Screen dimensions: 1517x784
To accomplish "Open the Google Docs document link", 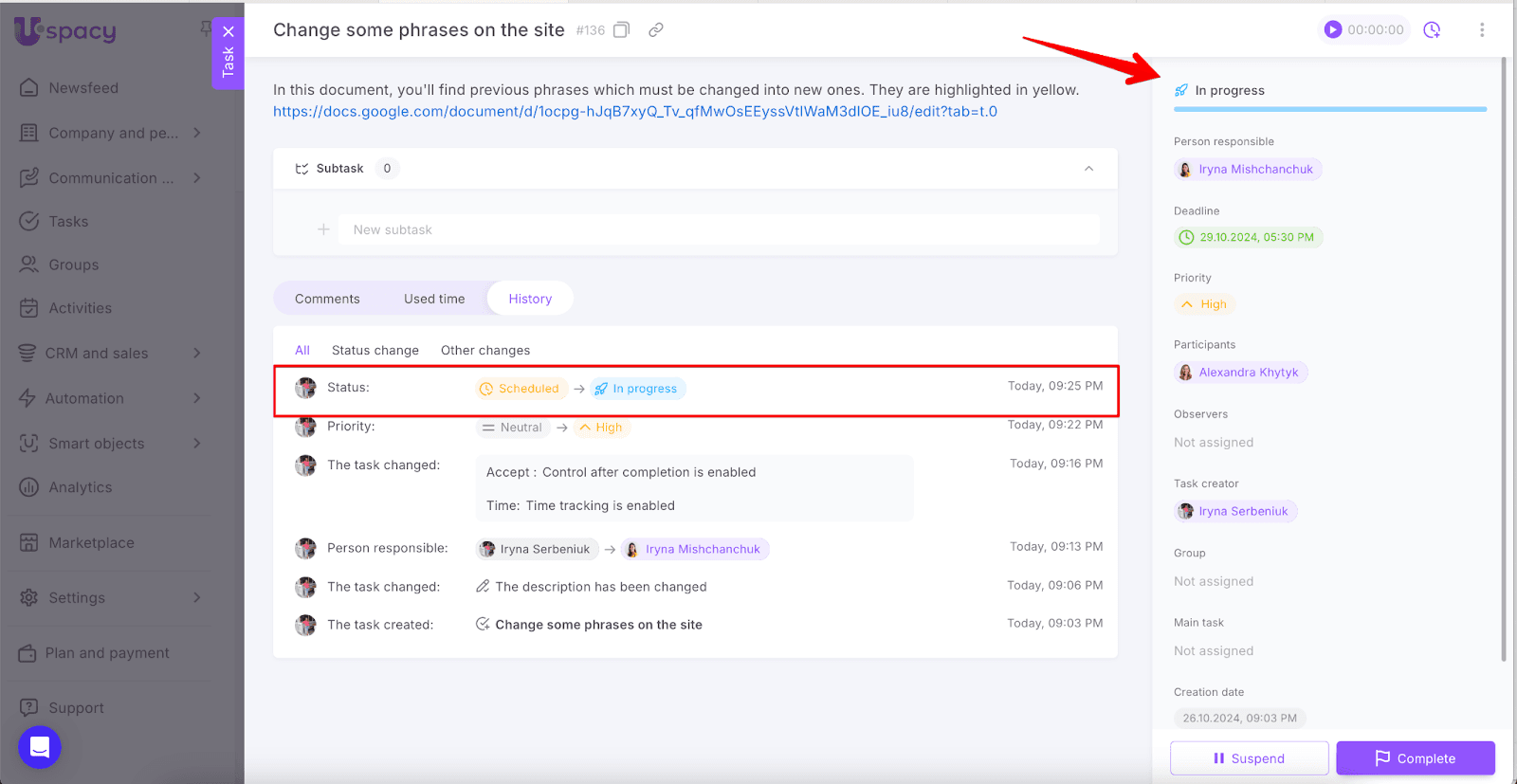I will [x=634, y=112].
